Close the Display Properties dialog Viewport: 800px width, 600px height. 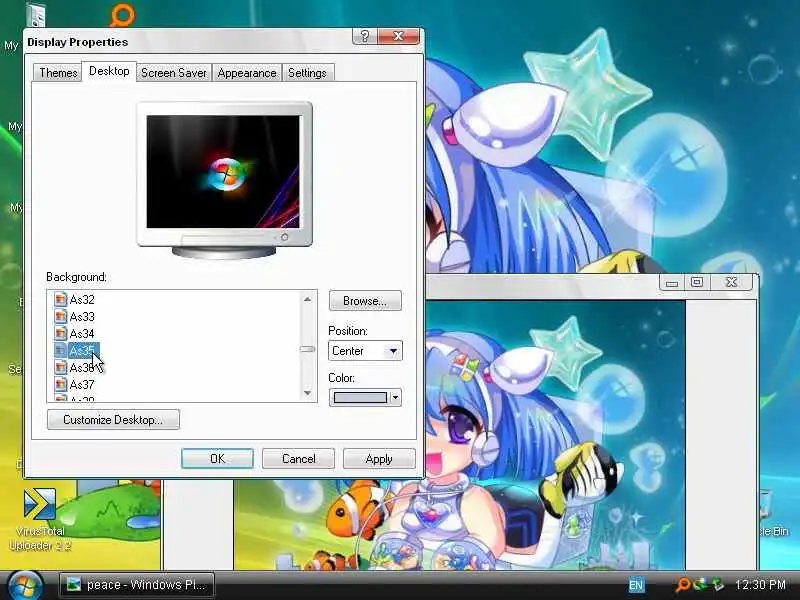399,36
